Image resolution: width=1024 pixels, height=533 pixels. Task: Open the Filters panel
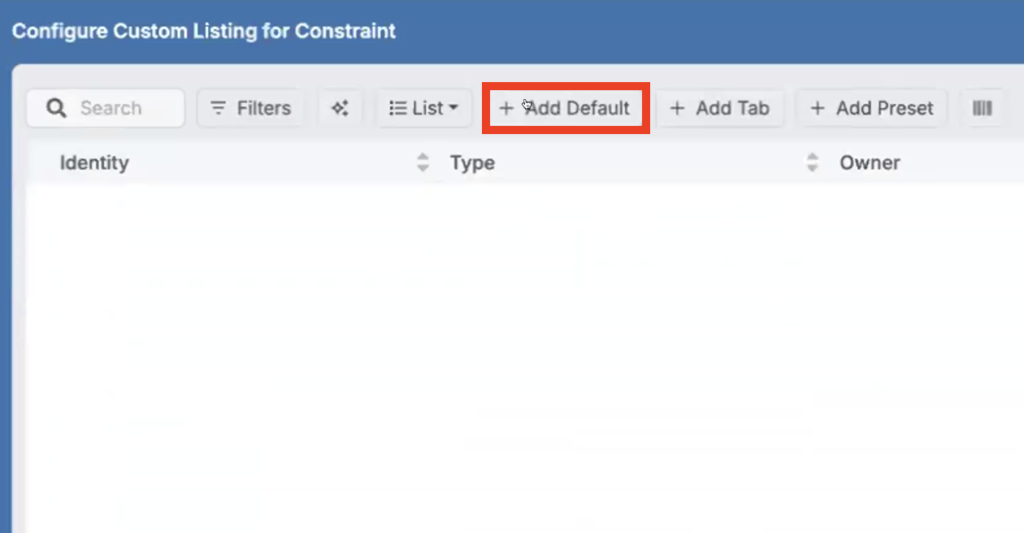251,108
